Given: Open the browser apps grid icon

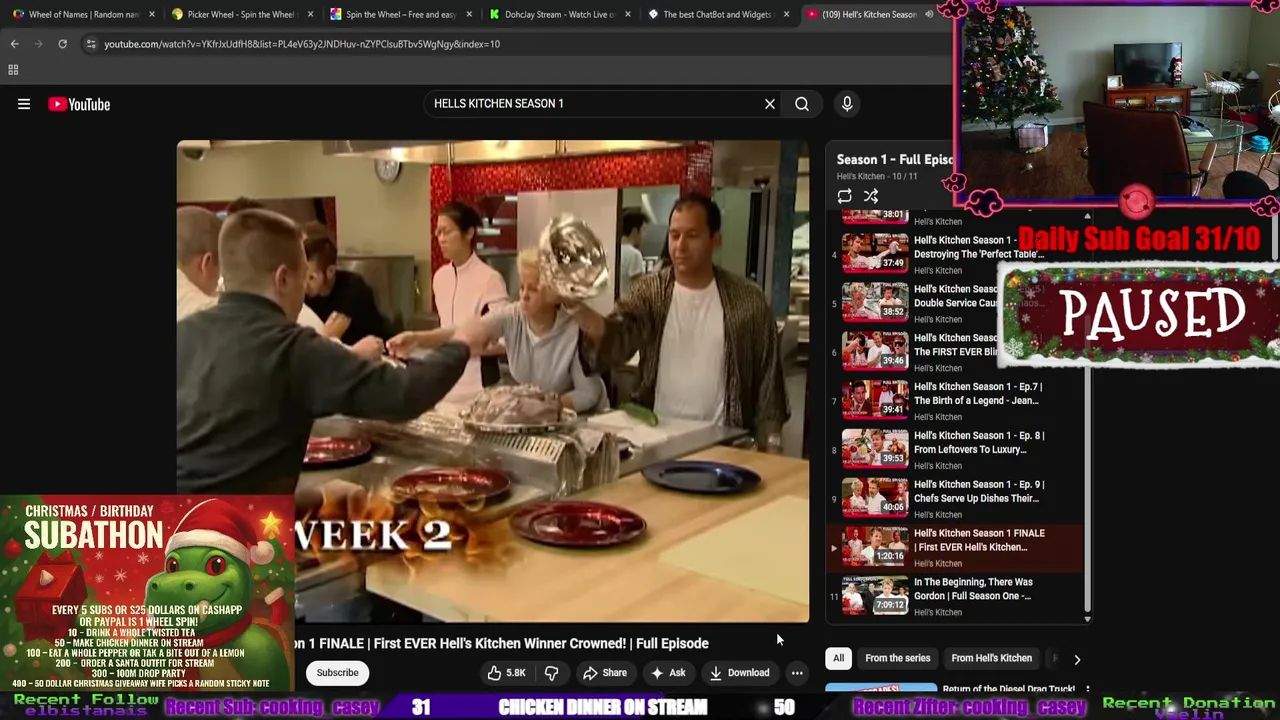Looking at the screenshot, I should (13, 70).
